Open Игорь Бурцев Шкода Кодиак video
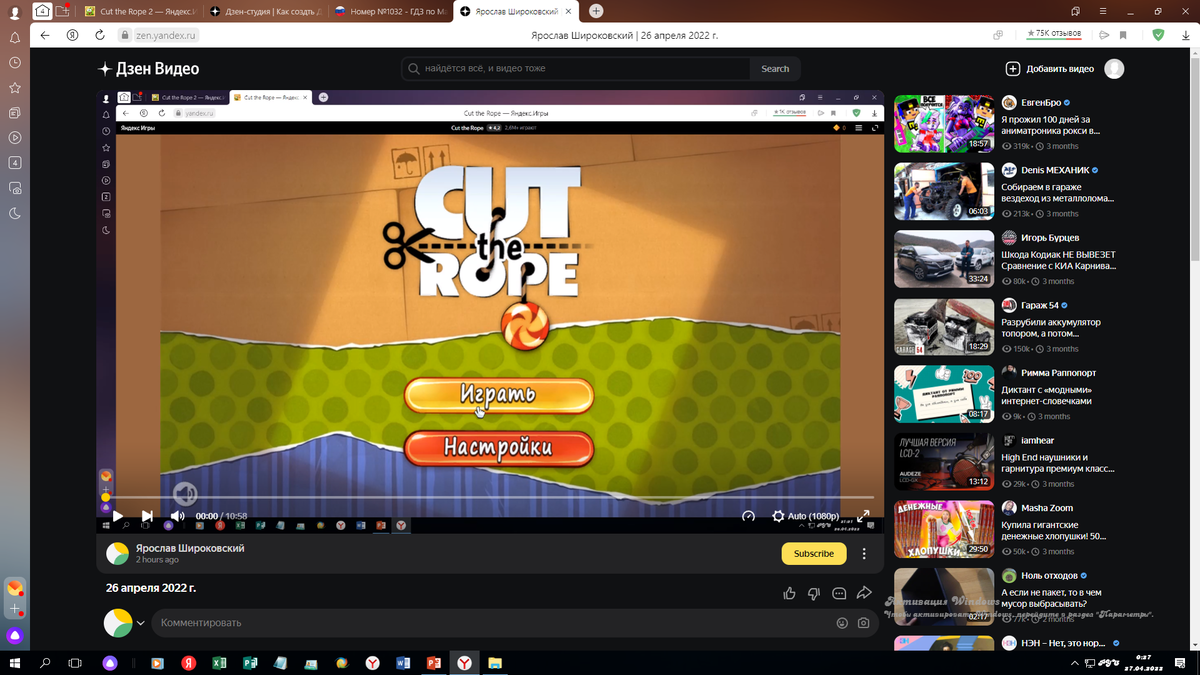The width and height of the screenshot is (1200, 675). point(1058,260)
